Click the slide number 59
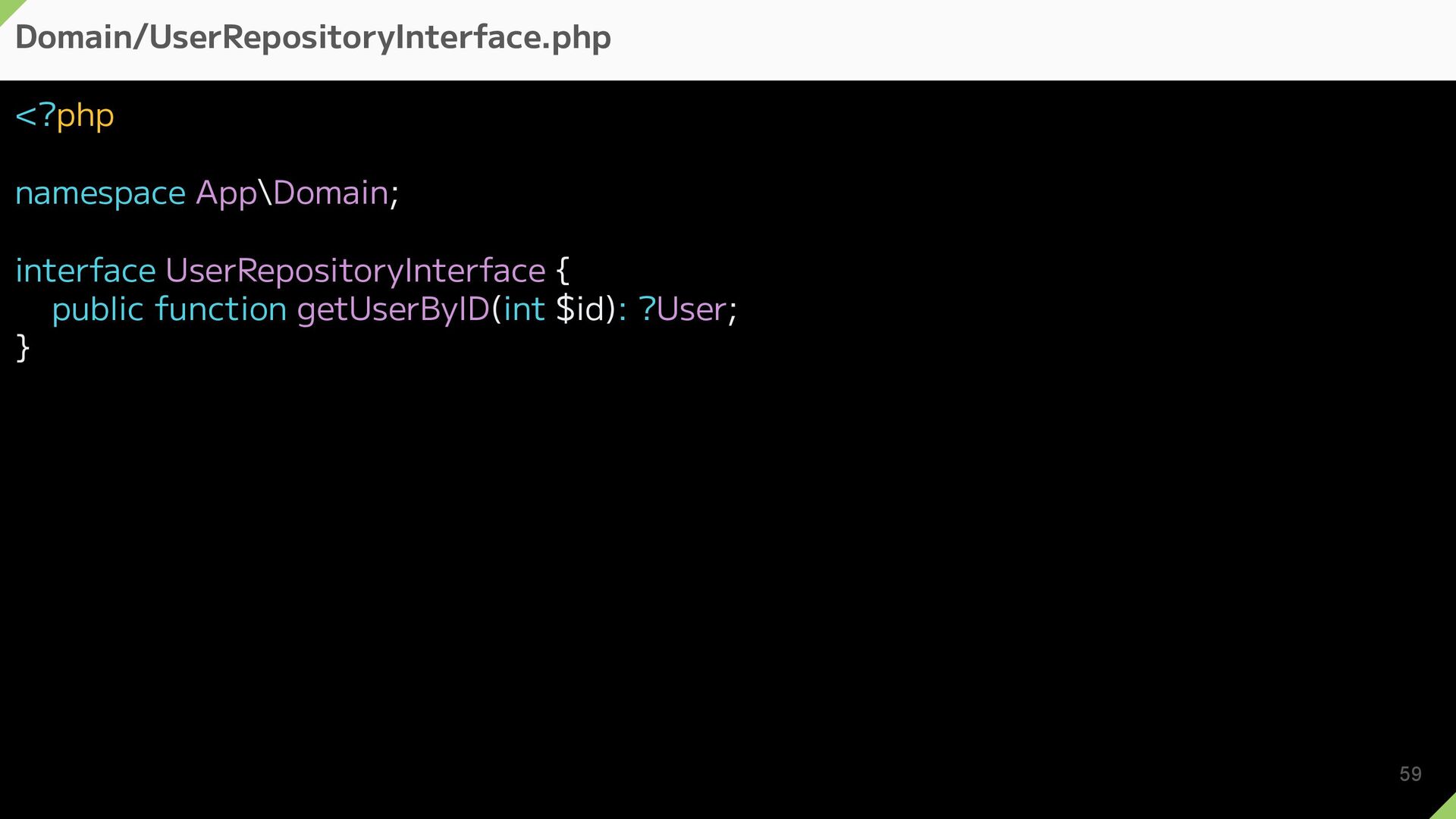This screenshot has width=1456, height=819. click(1410, 774)
